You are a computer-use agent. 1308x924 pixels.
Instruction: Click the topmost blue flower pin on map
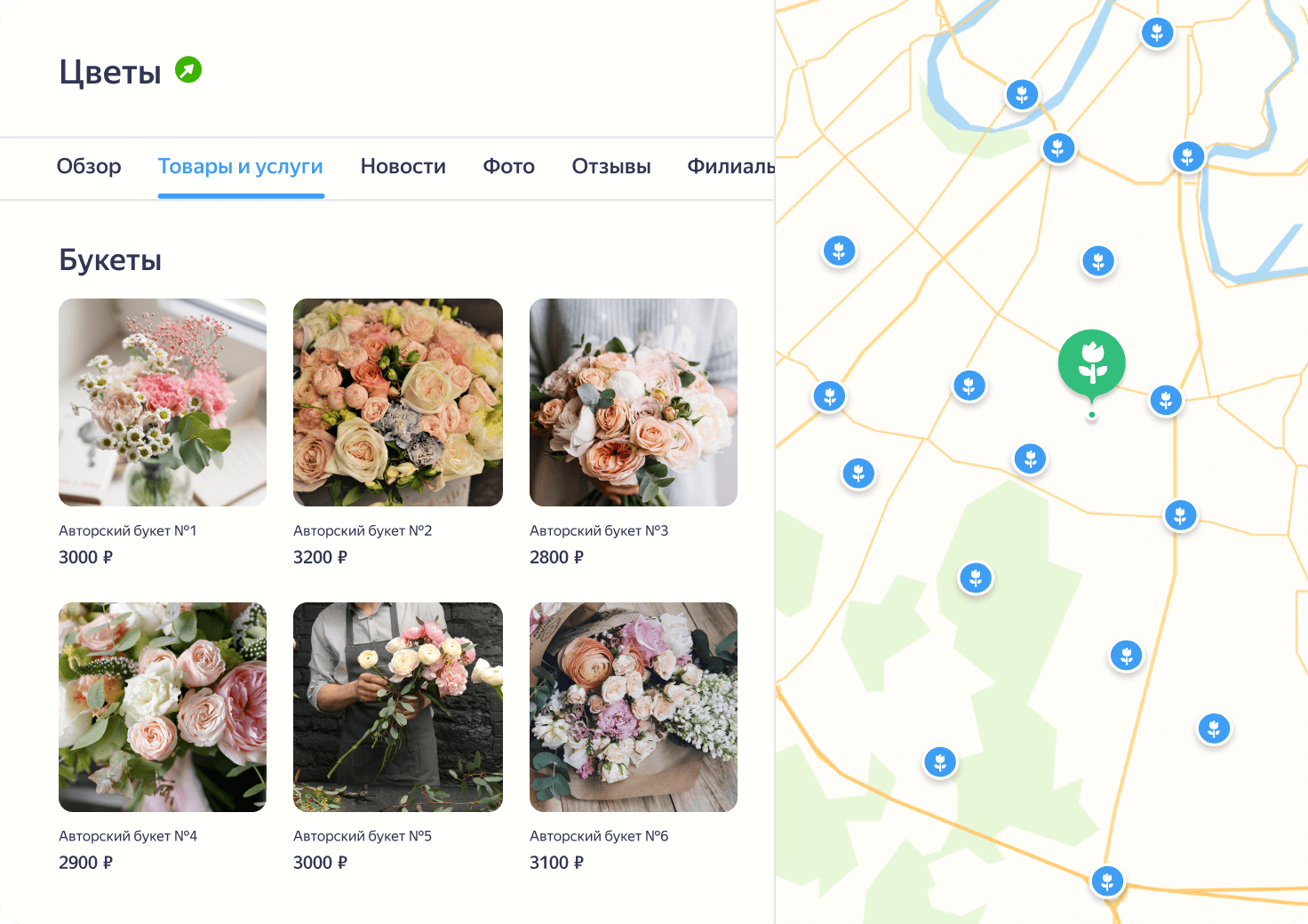coord(1157,33)
